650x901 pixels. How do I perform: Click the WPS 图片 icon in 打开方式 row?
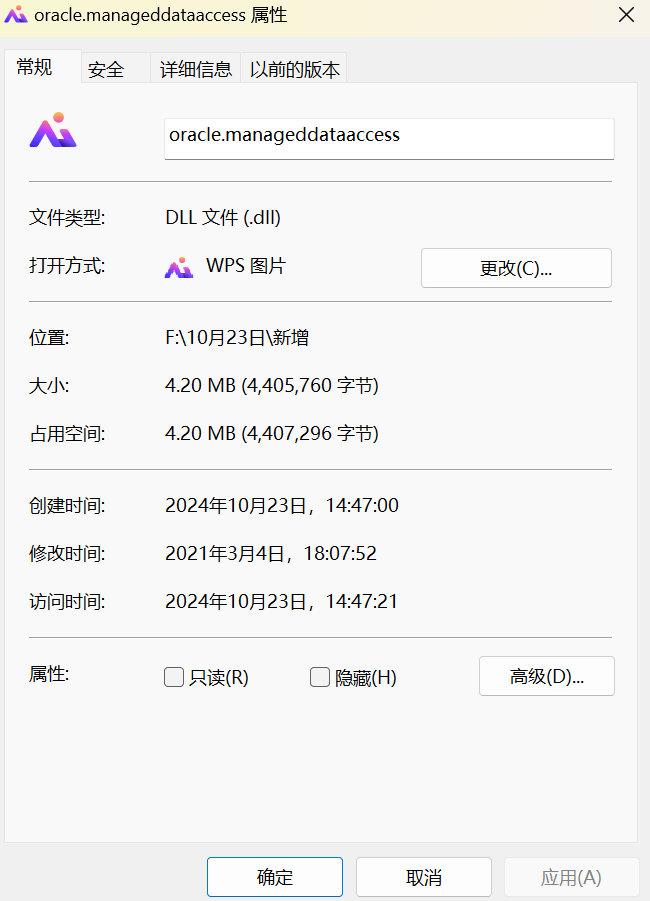(x=179, y=267)
